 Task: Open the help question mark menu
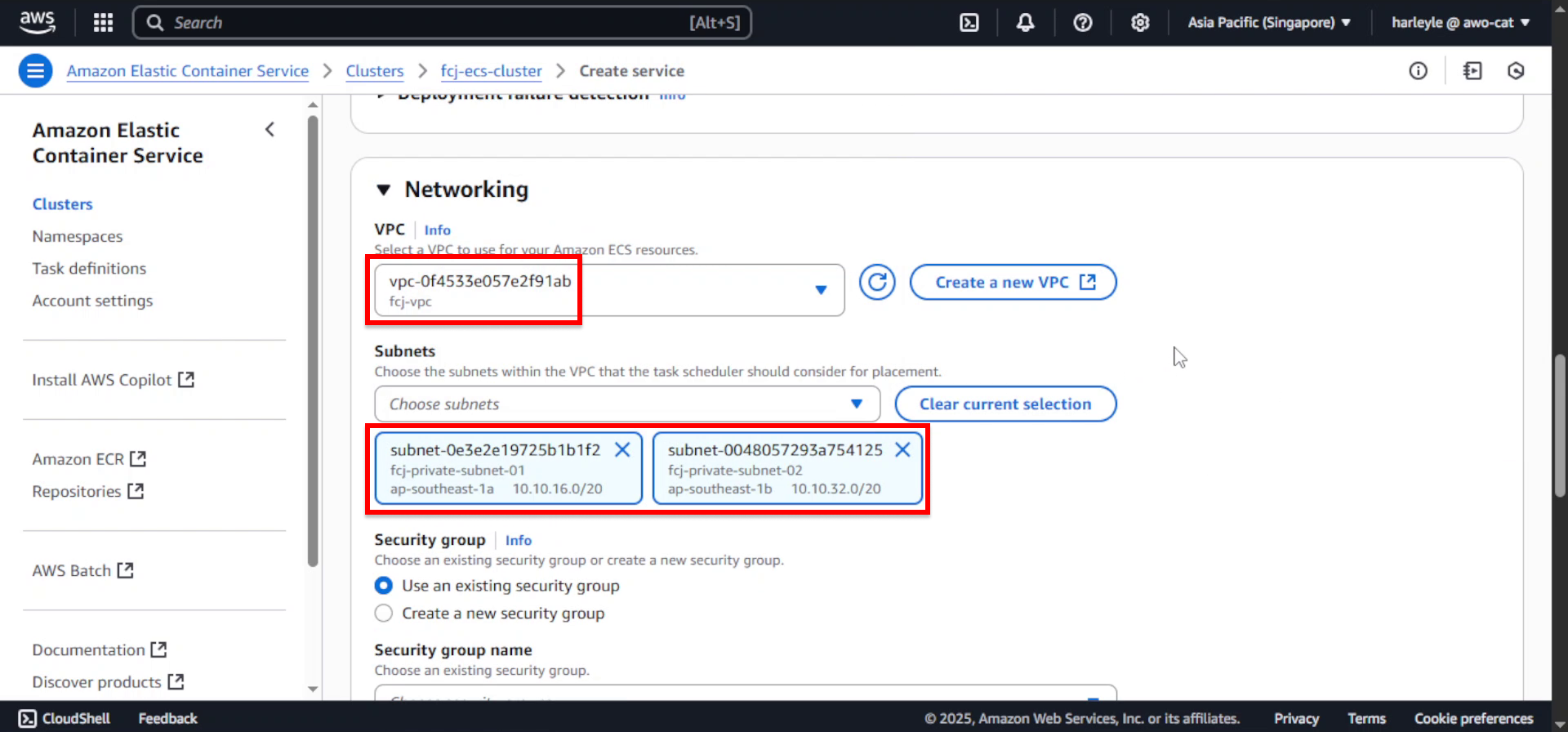coord(1082,22)
